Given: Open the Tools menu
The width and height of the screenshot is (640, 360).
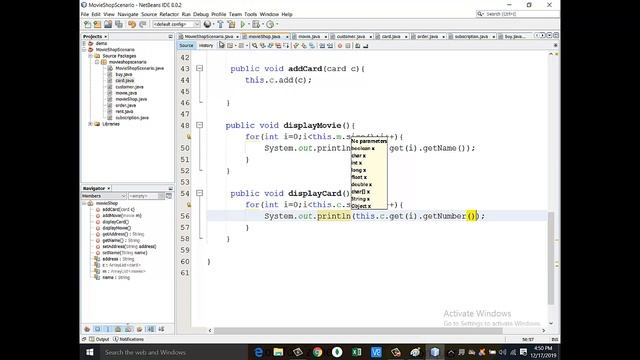Looking at the screenshot, I should point(251,14).
